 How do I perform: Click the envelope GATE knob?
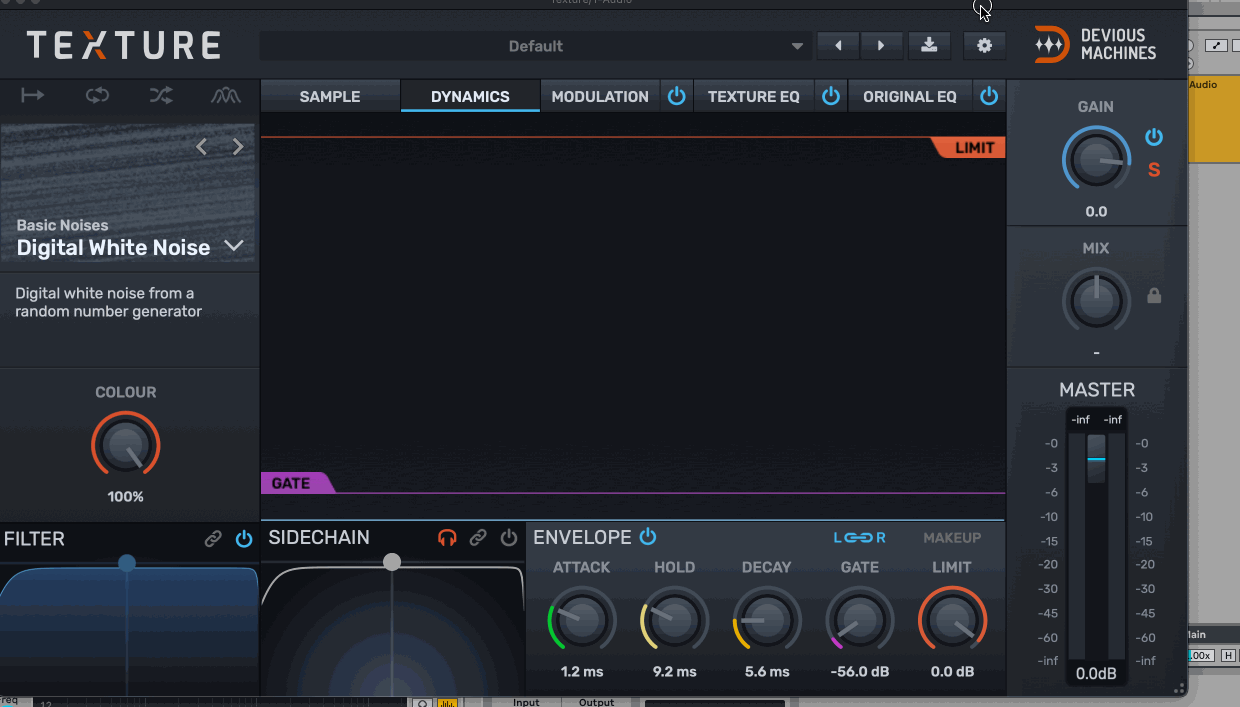[860, 620]
